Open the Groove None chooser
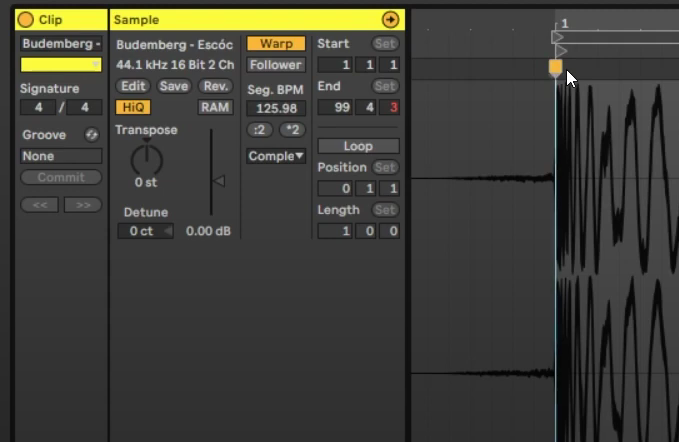The width and height of the screenshot is (679, 442). [x=61, y=156]
